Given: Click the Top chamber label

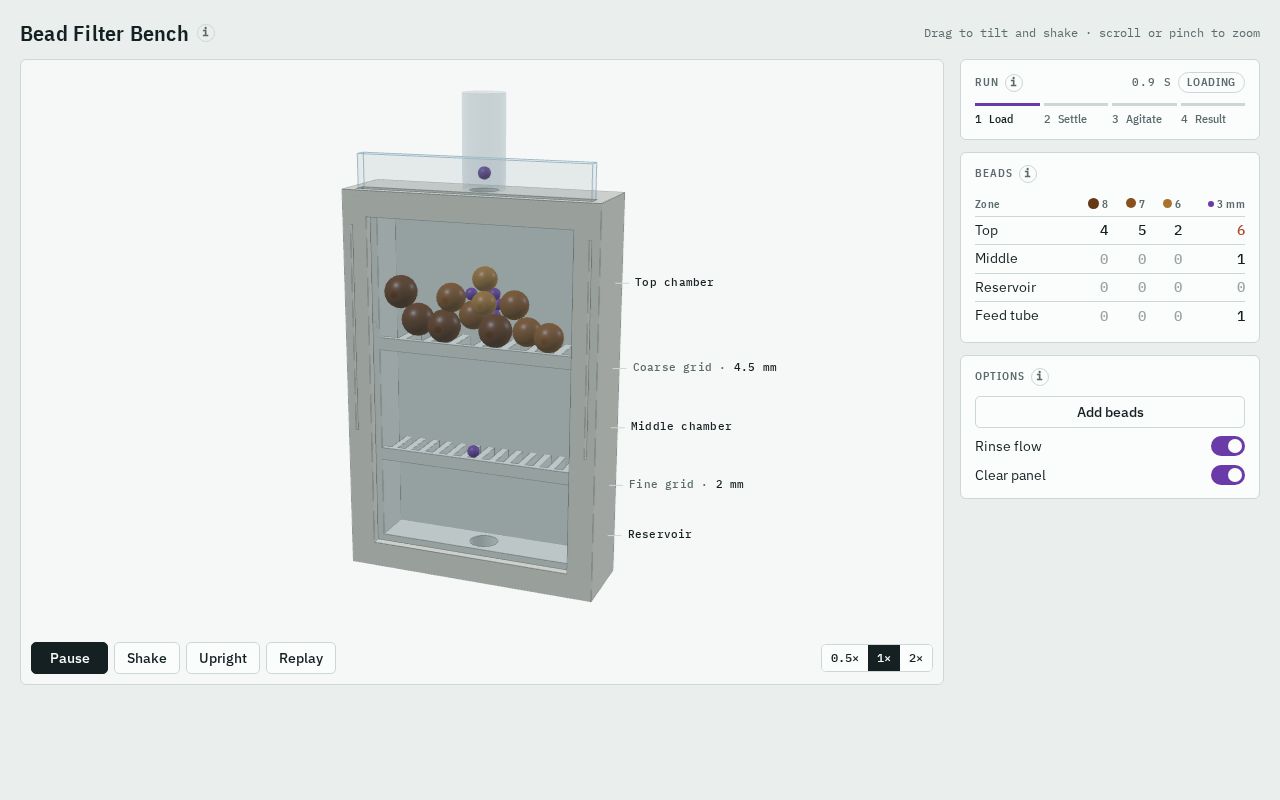Looking at the screenshot, I should pyautogui.click(x=675, y=282).
